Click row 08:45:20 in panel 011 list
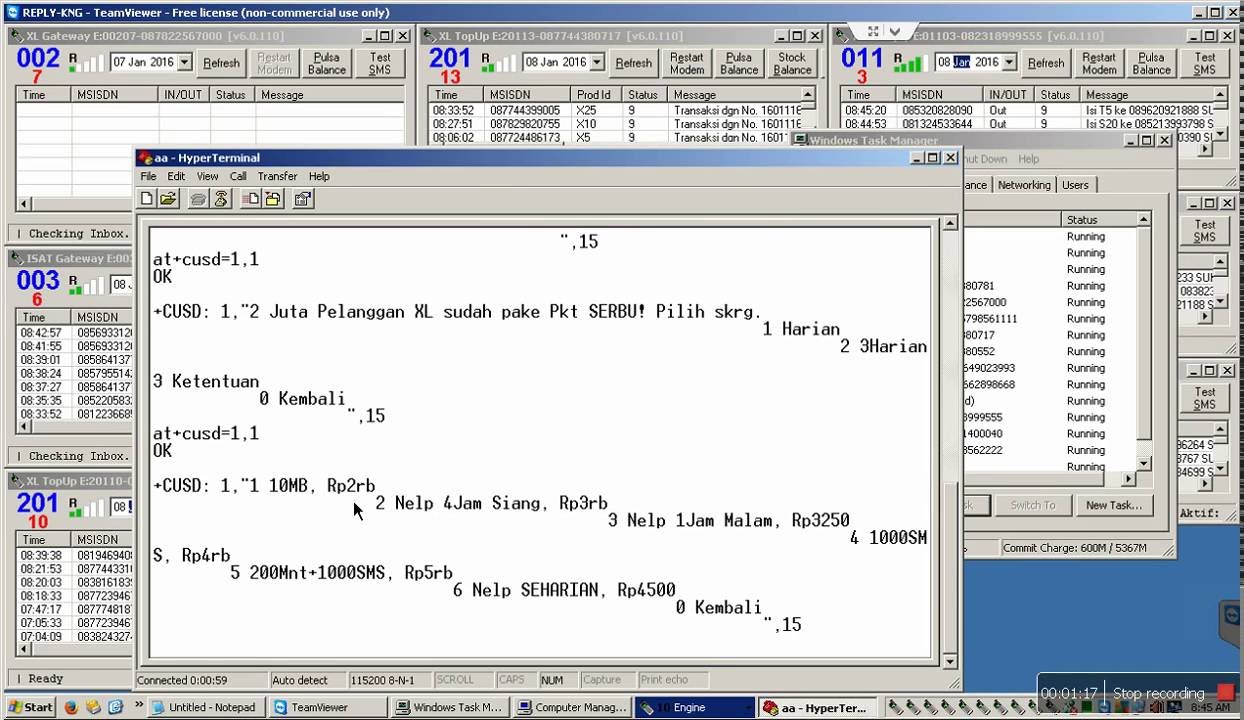This screenshot has width=1244, height=720. click(x=1027, y=110)
